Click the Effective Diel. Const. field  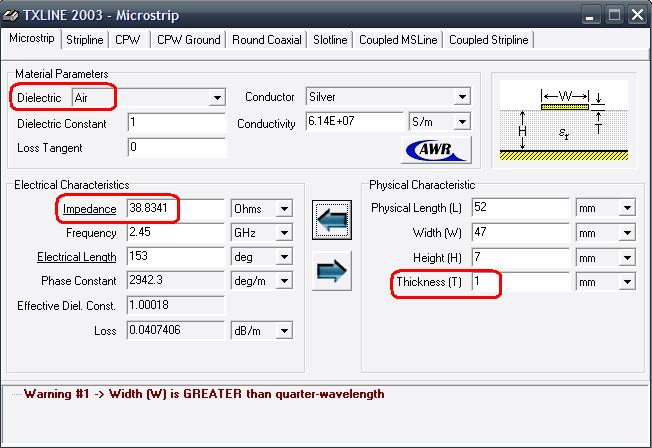pyautogui.click(x=176, y=305)
